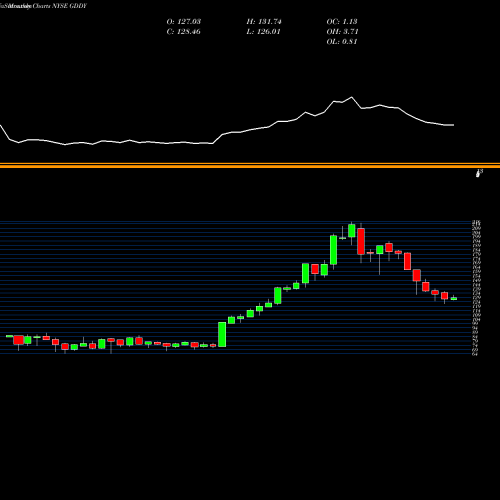500x500 pixels.
Task: Click the close price value C: 128.46
Action: point(184,32)
